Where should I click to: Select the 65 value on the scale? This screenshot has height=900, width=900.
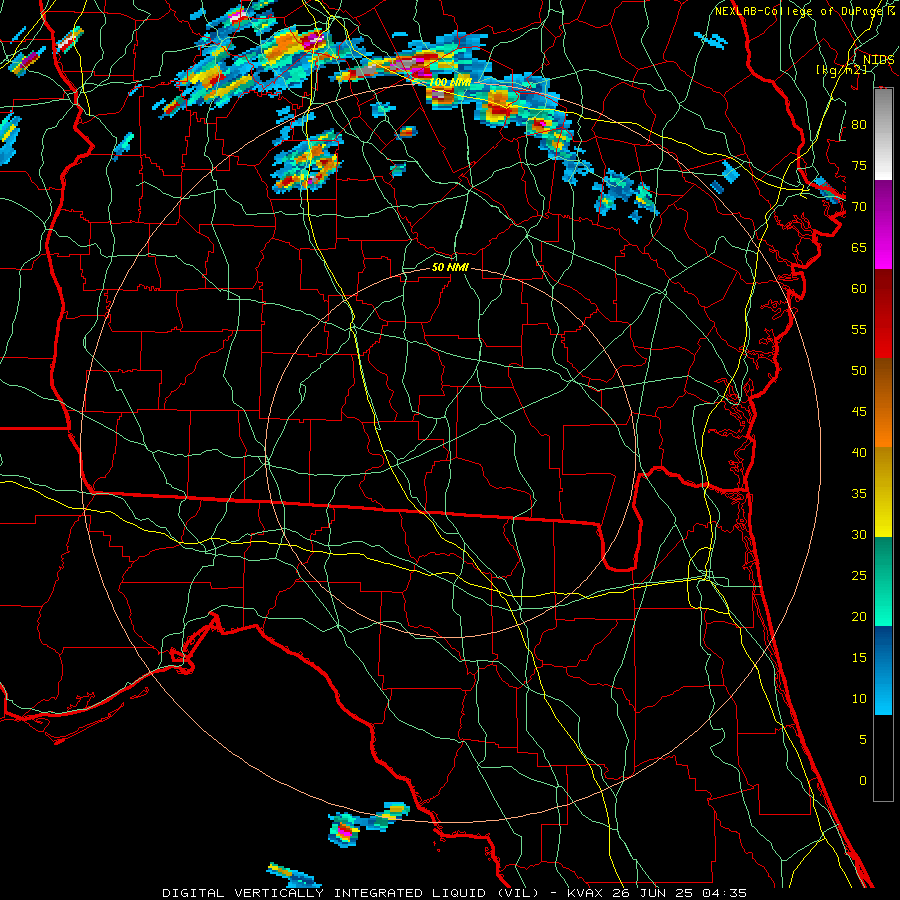tap(859, 247)
